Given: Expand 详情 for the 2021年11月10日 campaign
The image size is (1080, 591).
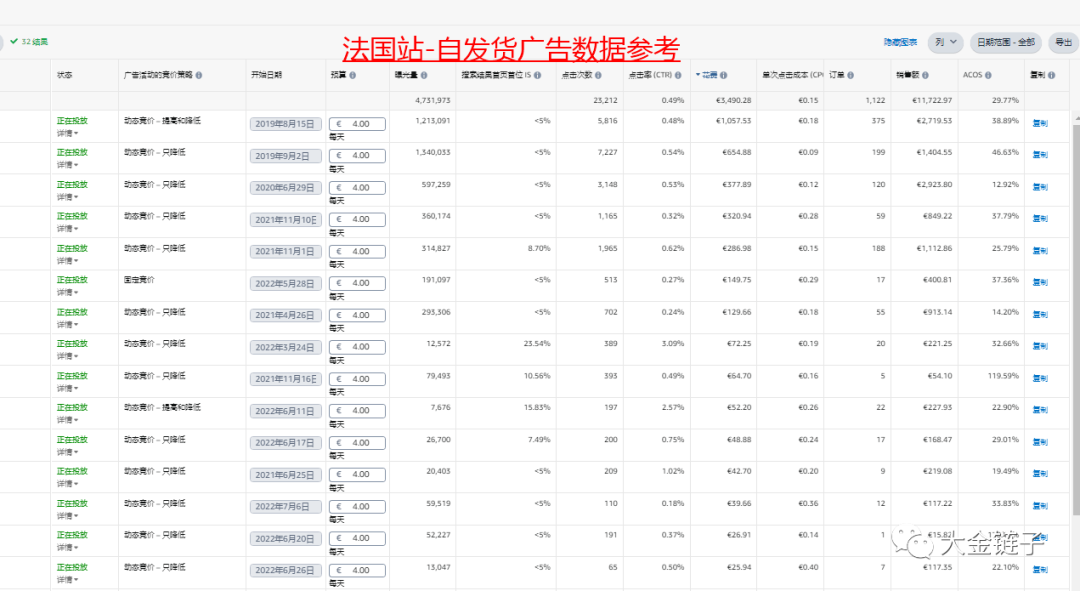Looking at the screenshot, I should [x=67, y=229].
